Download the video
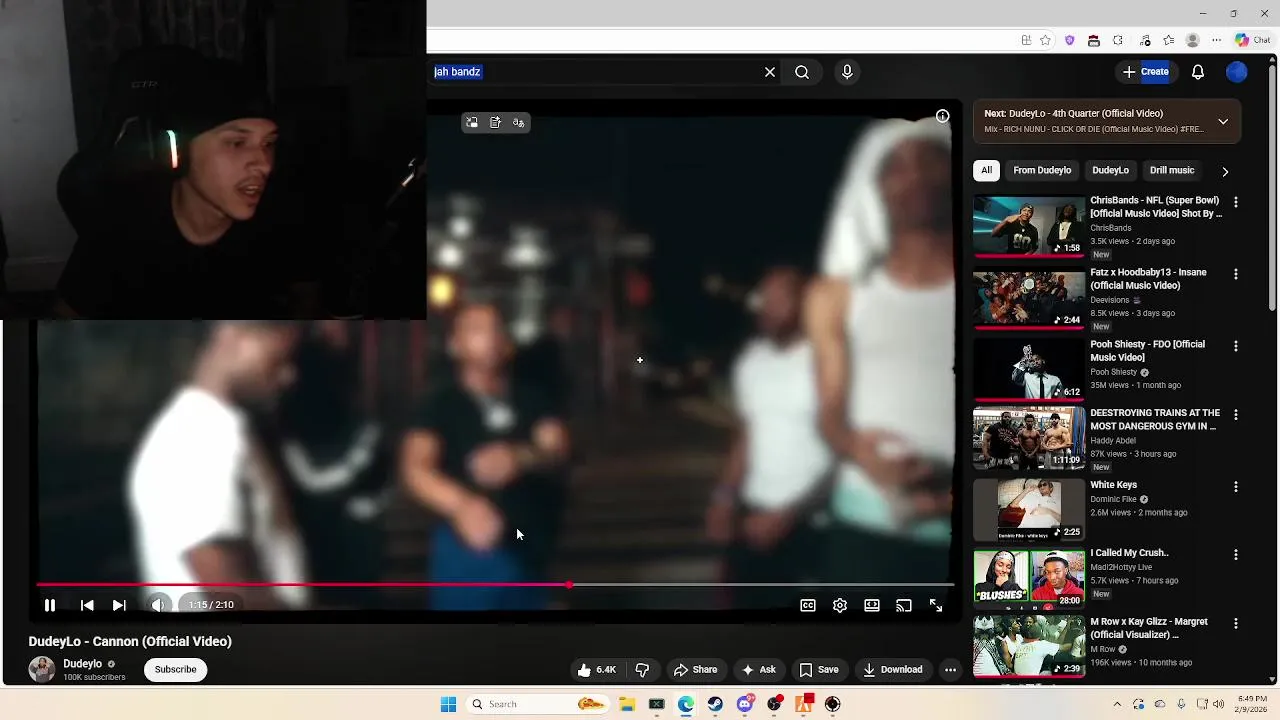This screenshot has width=1280, height=720. point(892,670)
